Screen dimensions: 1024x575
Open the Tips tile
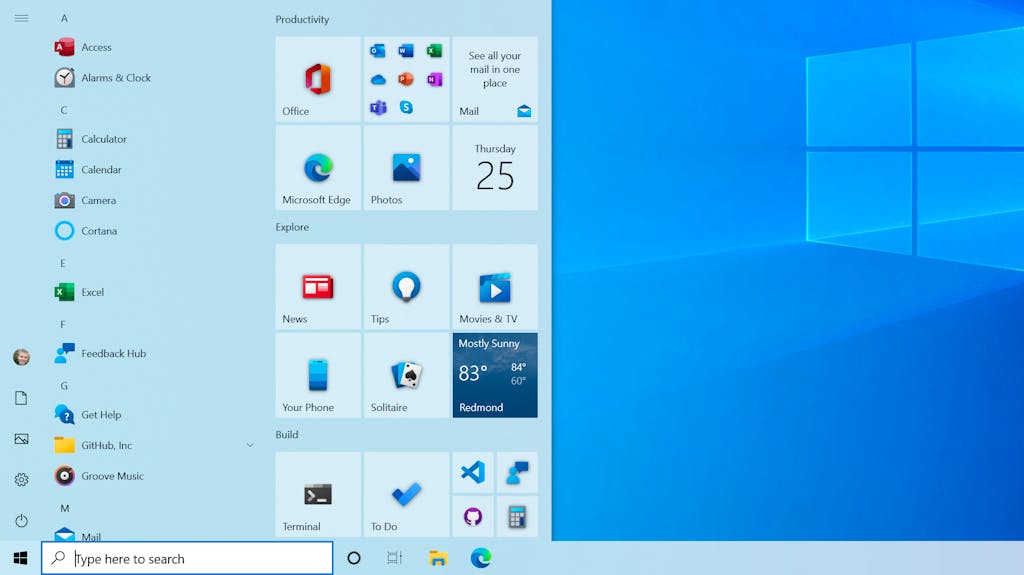pyautogui.click(x=406, y=287)
